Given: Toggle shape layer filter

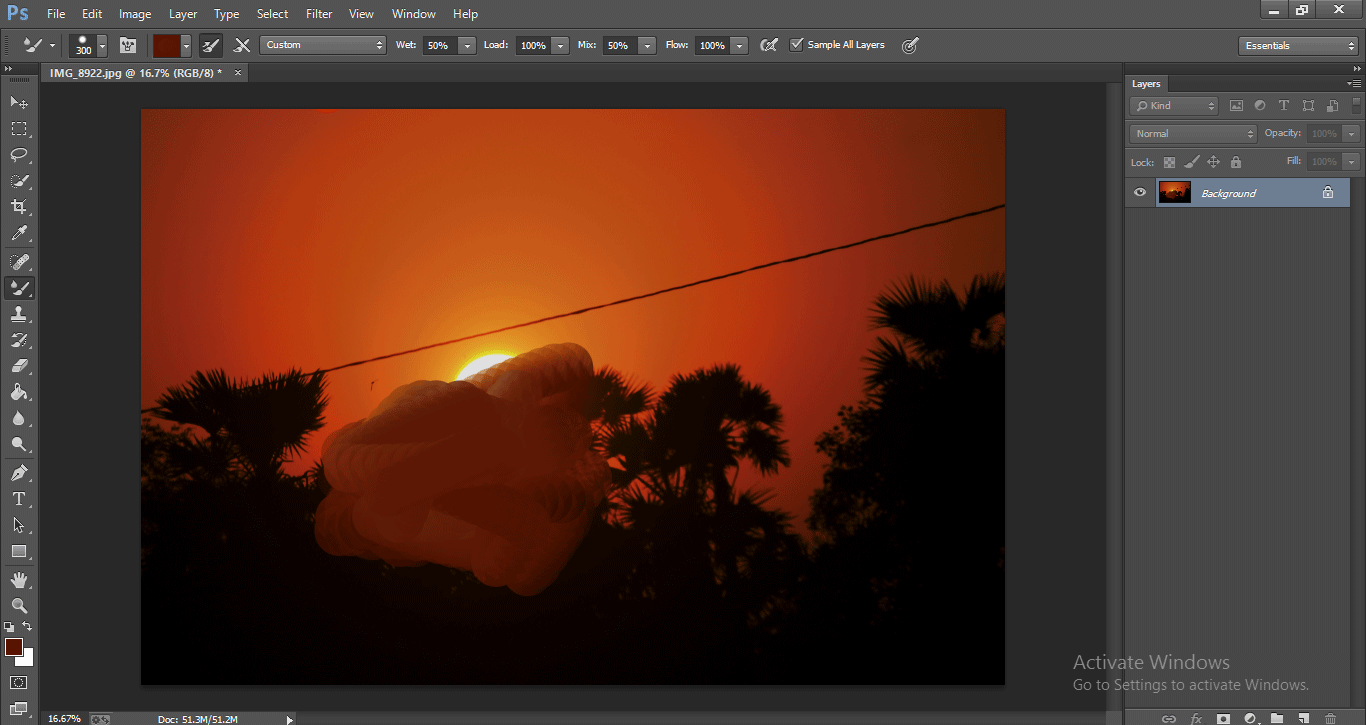Looking at the screenshot, I should tap(1308, 106).
